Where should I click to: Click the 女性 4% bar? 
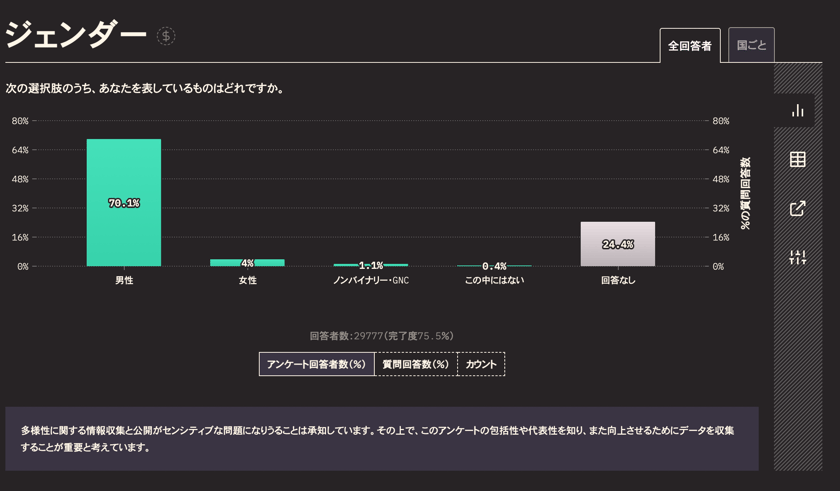248,262
